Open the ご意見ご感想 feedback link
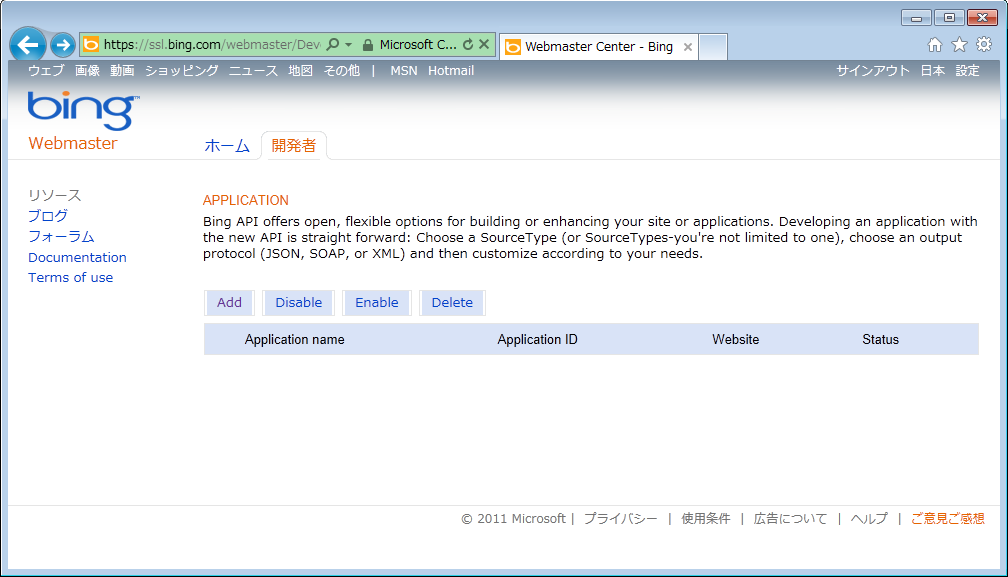This screenshot has height=577, width=1008. click(948, 519)
